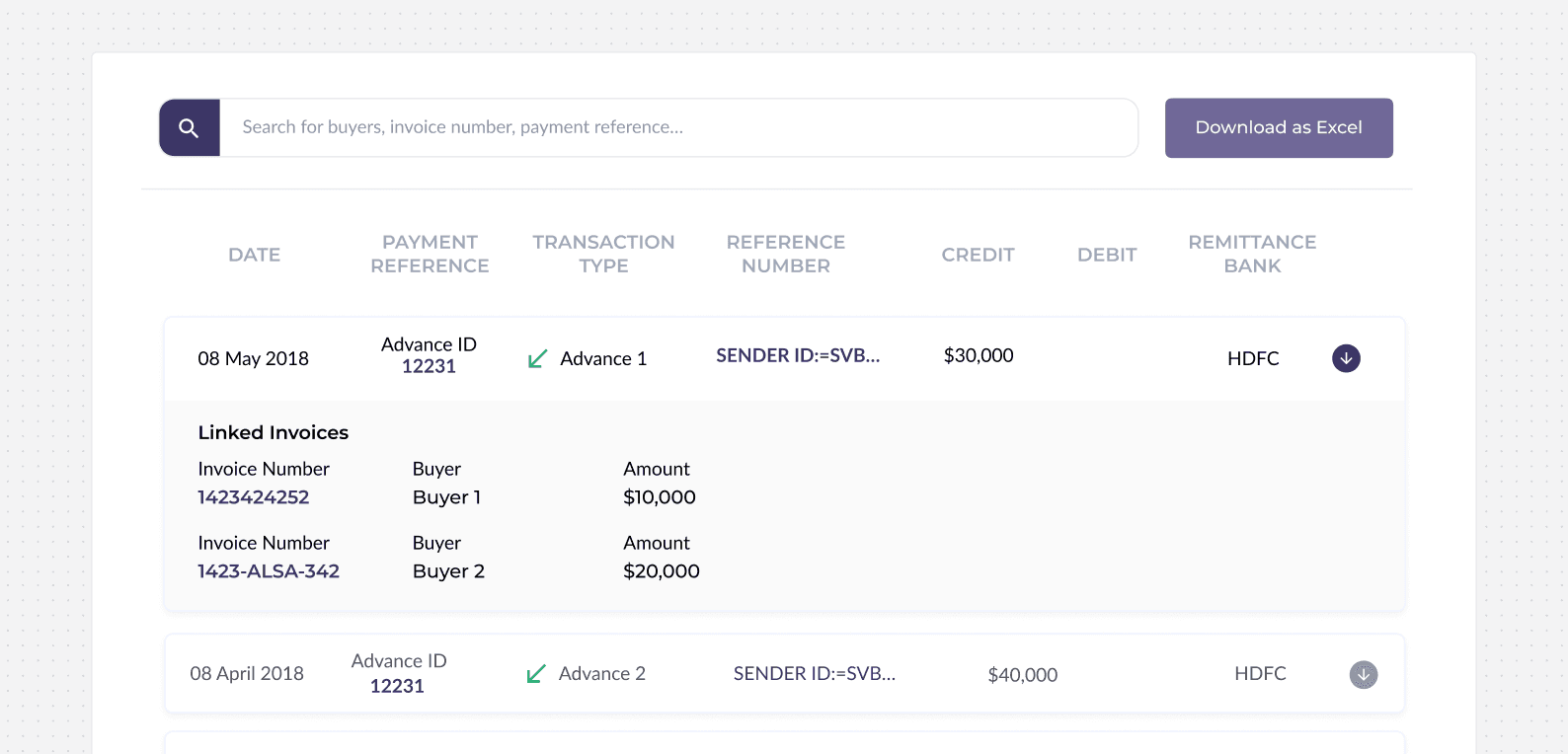1568x754 pixels.
Task: Click SENDER ID reference in Advance 2 row
Action: pyautogui.click(x=815, y=674)
